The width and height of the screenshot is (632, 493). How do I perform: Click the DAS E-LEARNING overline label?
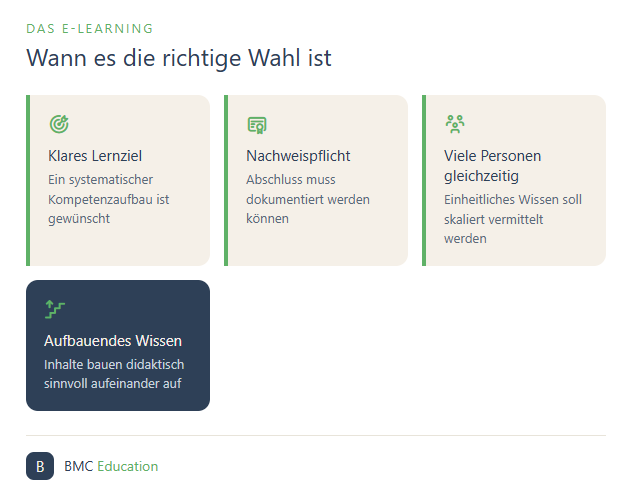click(x=89, y=29)
